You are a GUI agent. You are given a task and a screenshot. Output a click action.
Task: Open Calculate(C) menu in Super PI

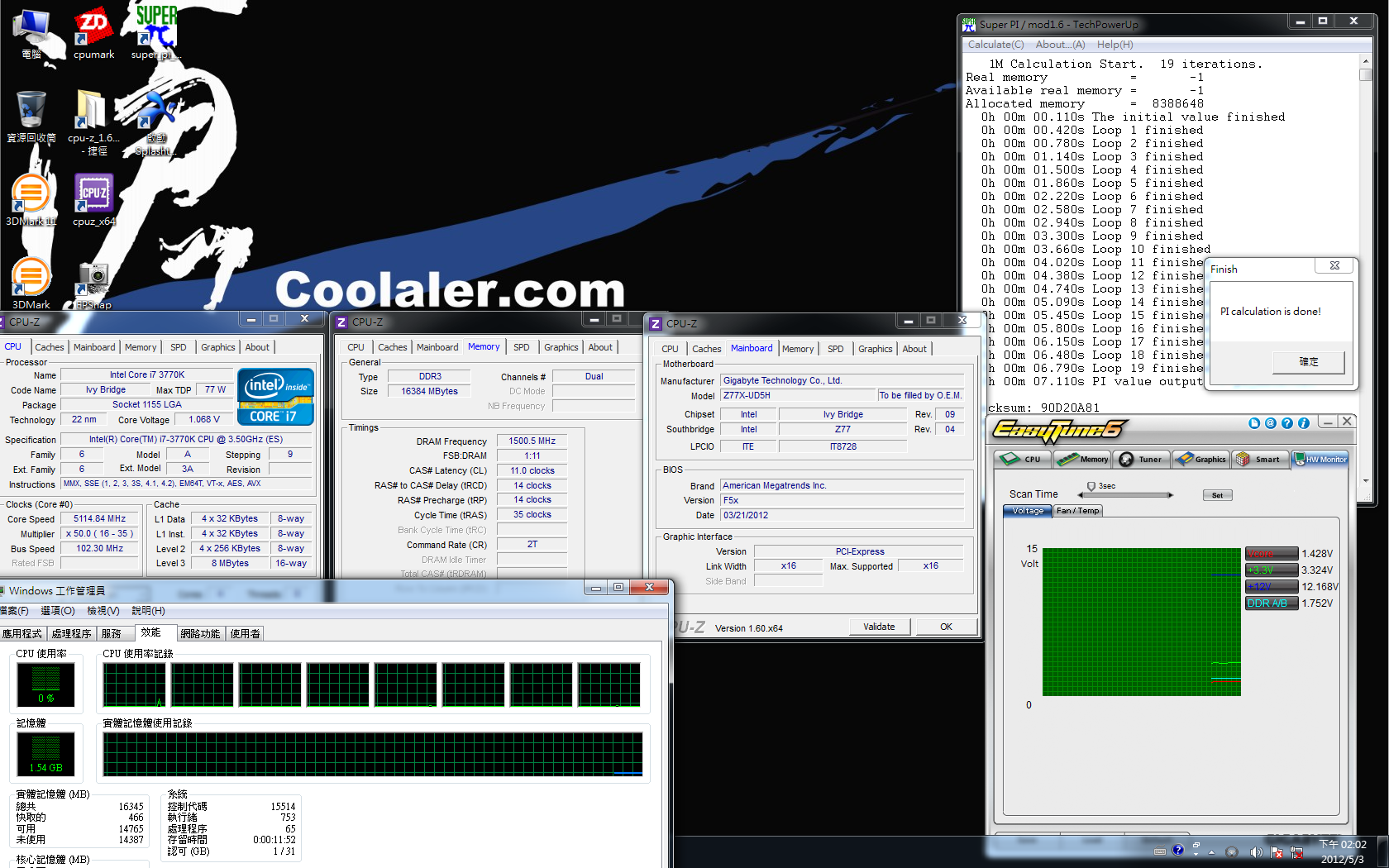point(995,45)
